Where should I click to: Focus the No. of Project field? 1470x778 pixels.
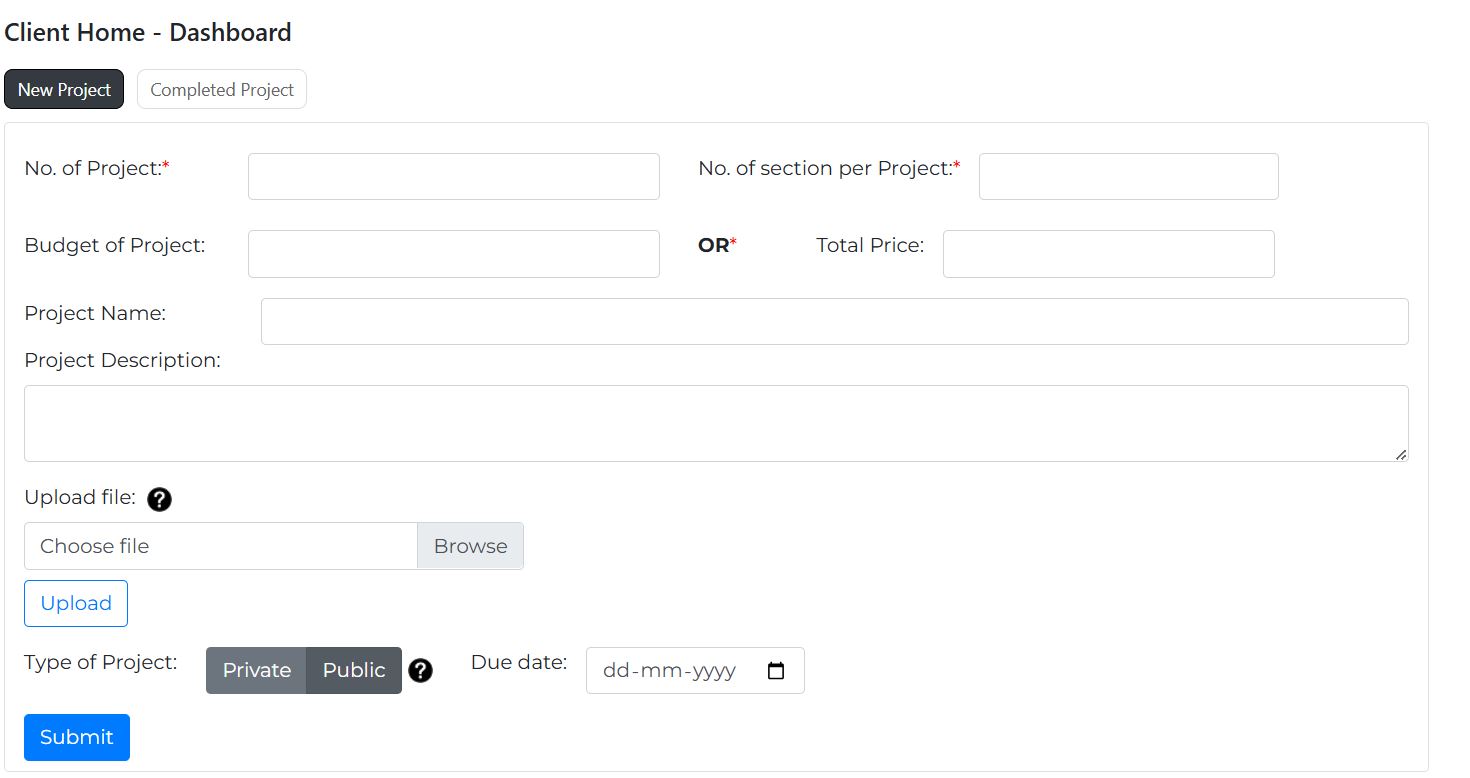click(454, 176)
